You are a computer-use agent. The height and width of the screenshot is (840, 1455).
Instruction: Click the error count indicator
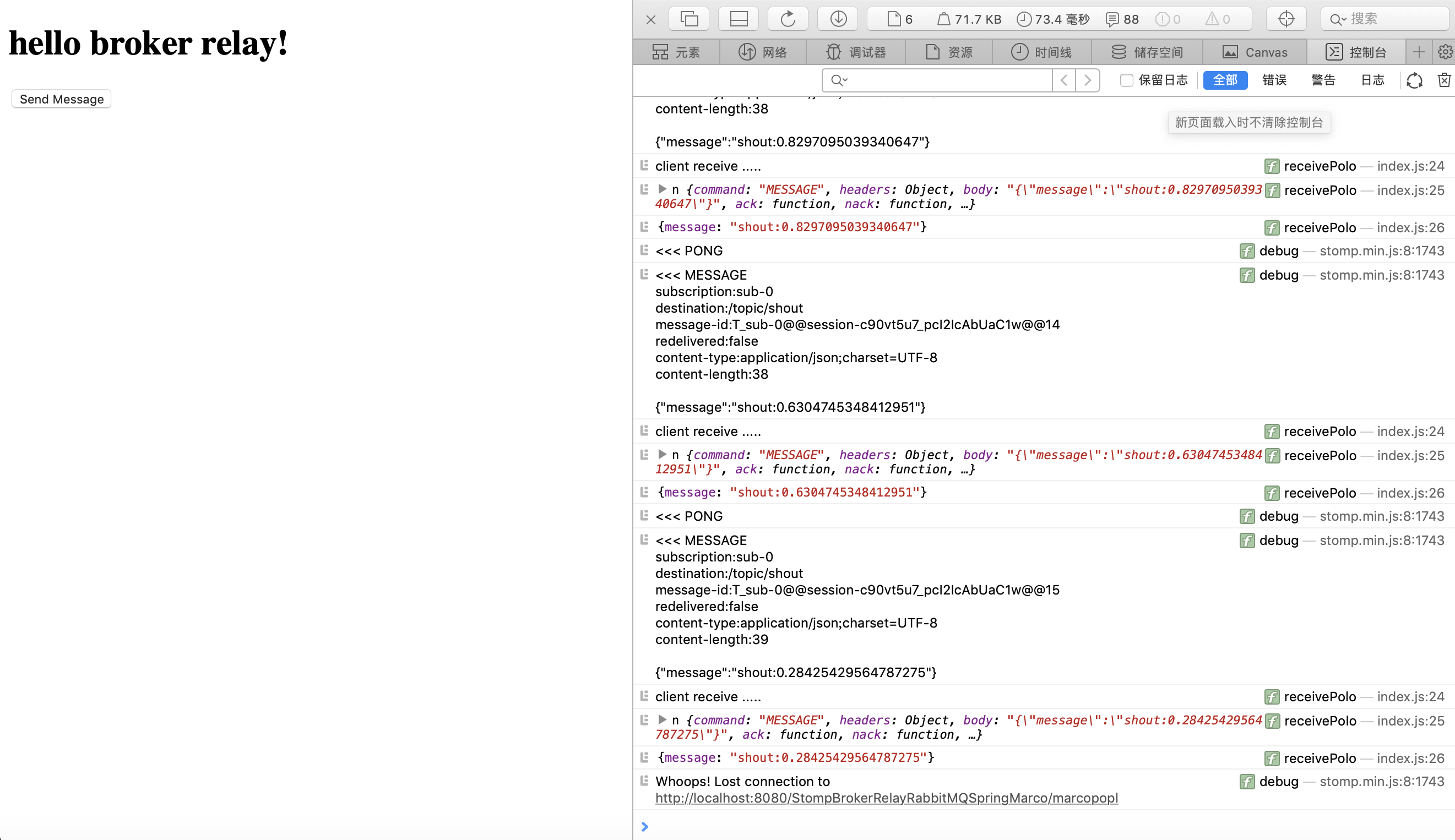point(1168,20)
